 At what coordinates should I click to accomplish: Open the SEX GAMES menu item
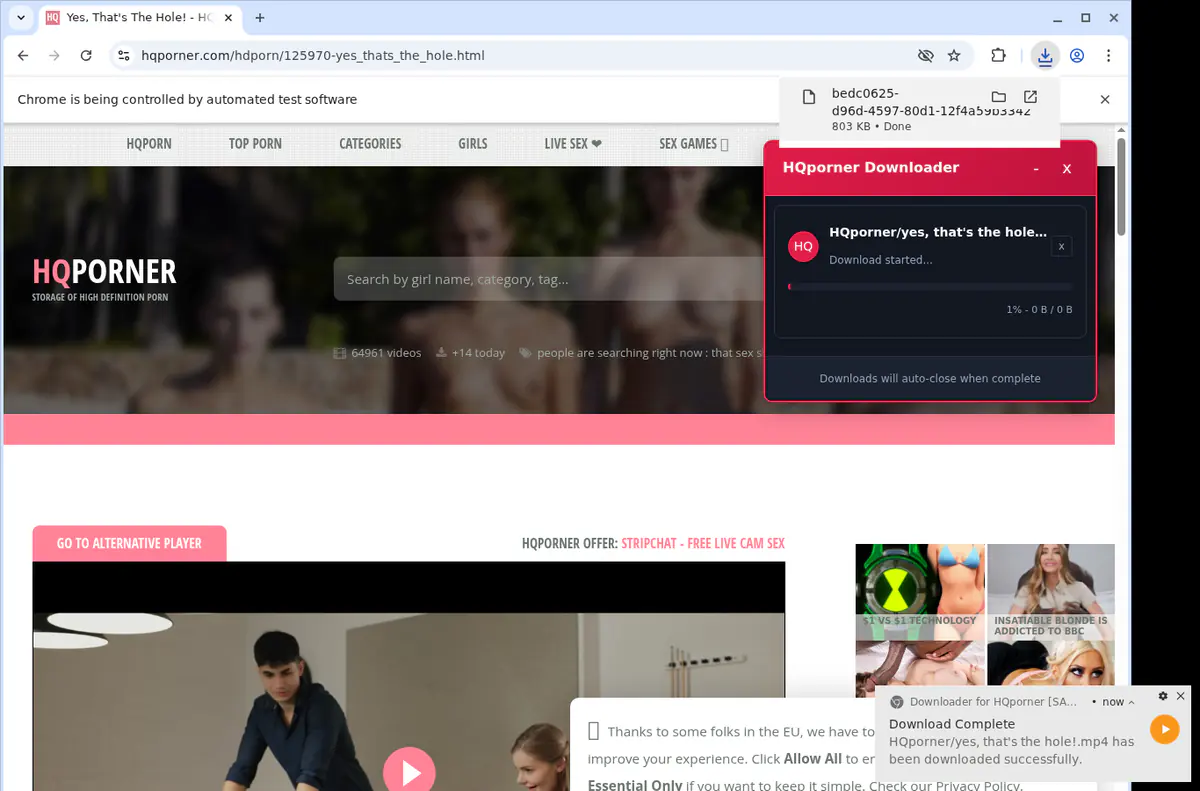click(693, 144)
